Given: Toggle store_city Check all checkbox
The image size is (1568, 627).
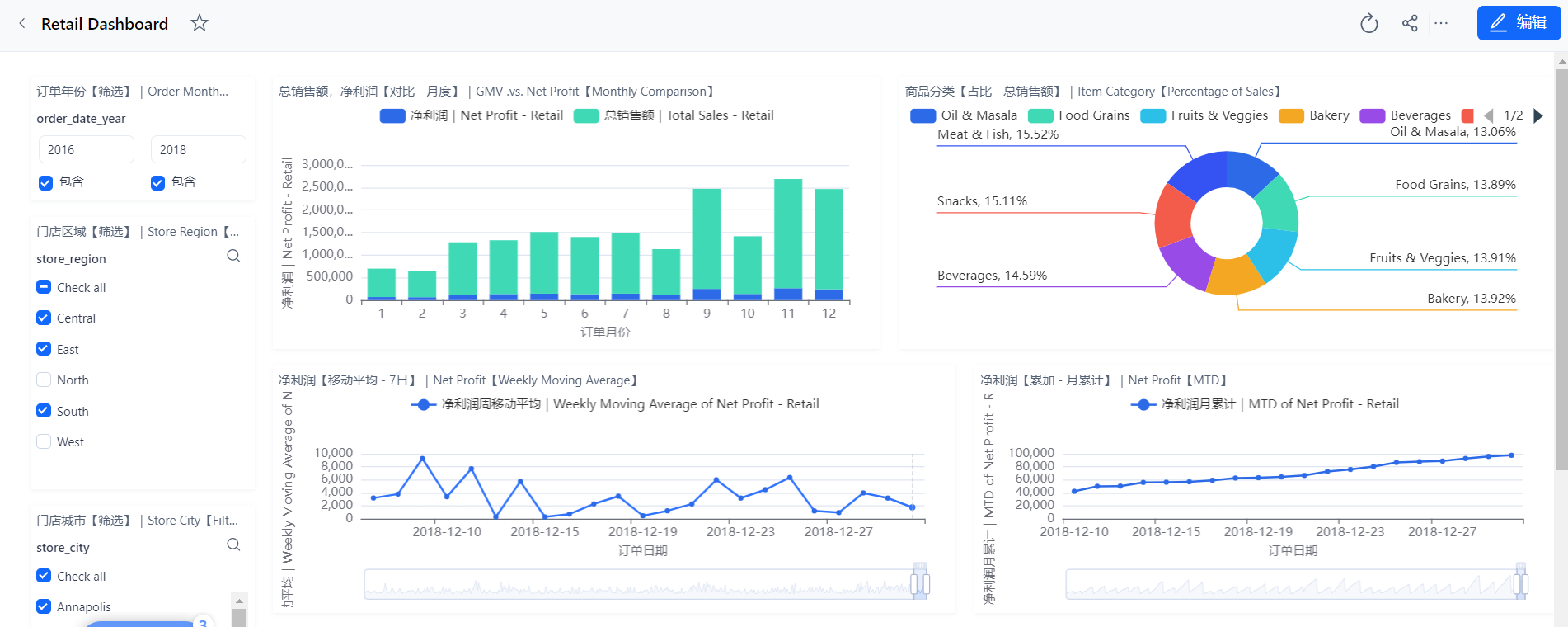Looking at the screenshot, I should pyautogui.click(x=44, y=576).
